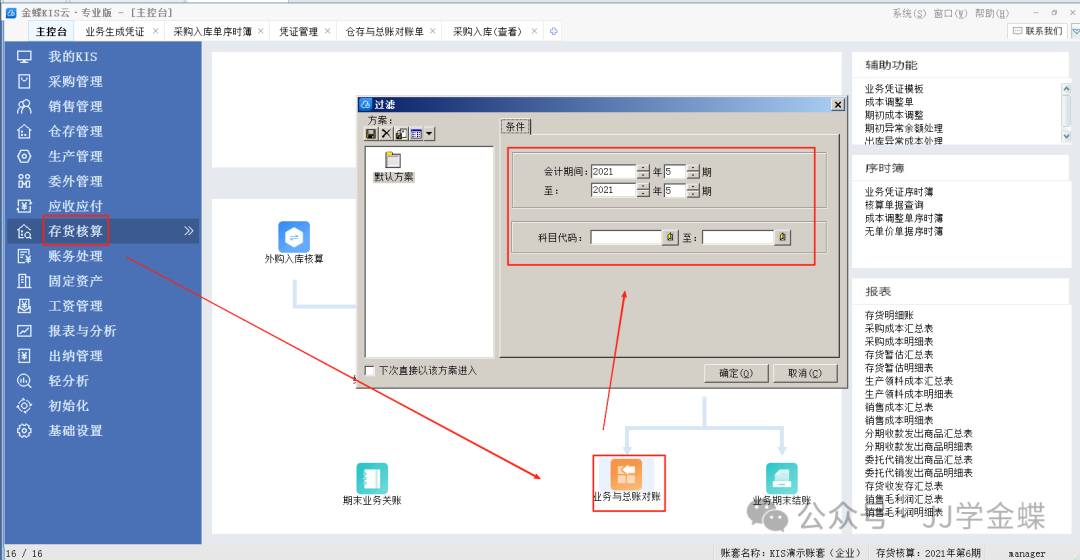This screenshot has height=560, width=1080.
Task: Open the 业务凭证序时簿 link
Action: [899, 192]
